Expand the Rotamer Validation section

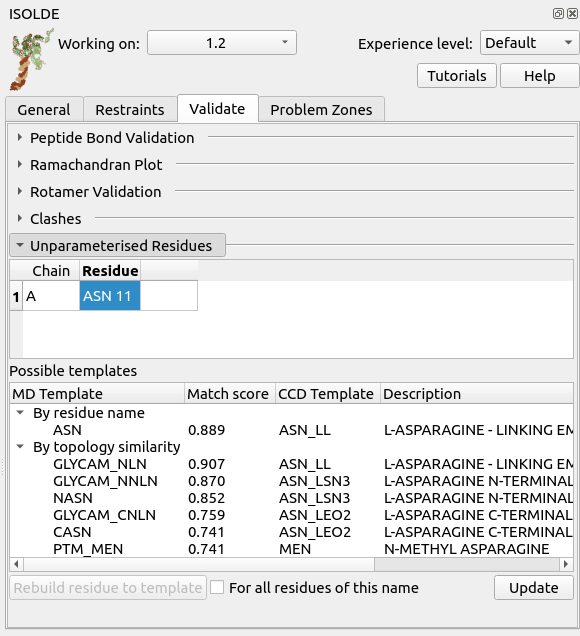(x=20, y=191)
